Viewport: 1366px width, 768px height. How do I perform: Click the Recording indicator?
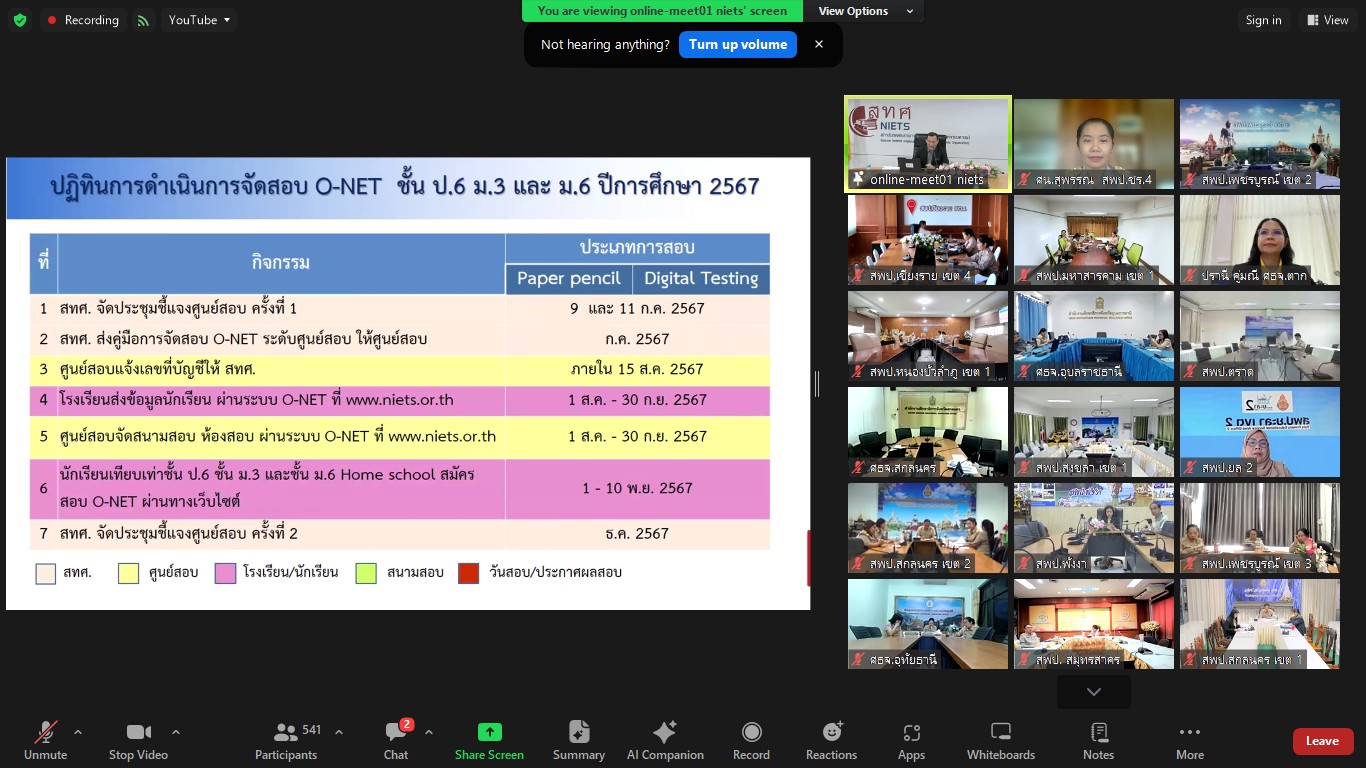(82, 20)
